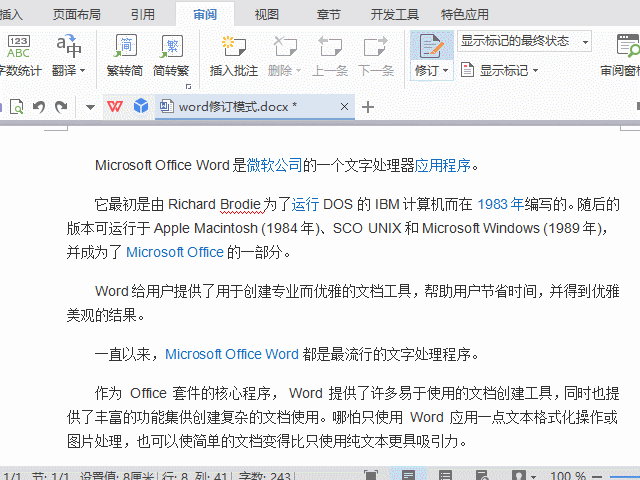Switch to outline view in status bar
Screen dimensions: 640x480
445,475
